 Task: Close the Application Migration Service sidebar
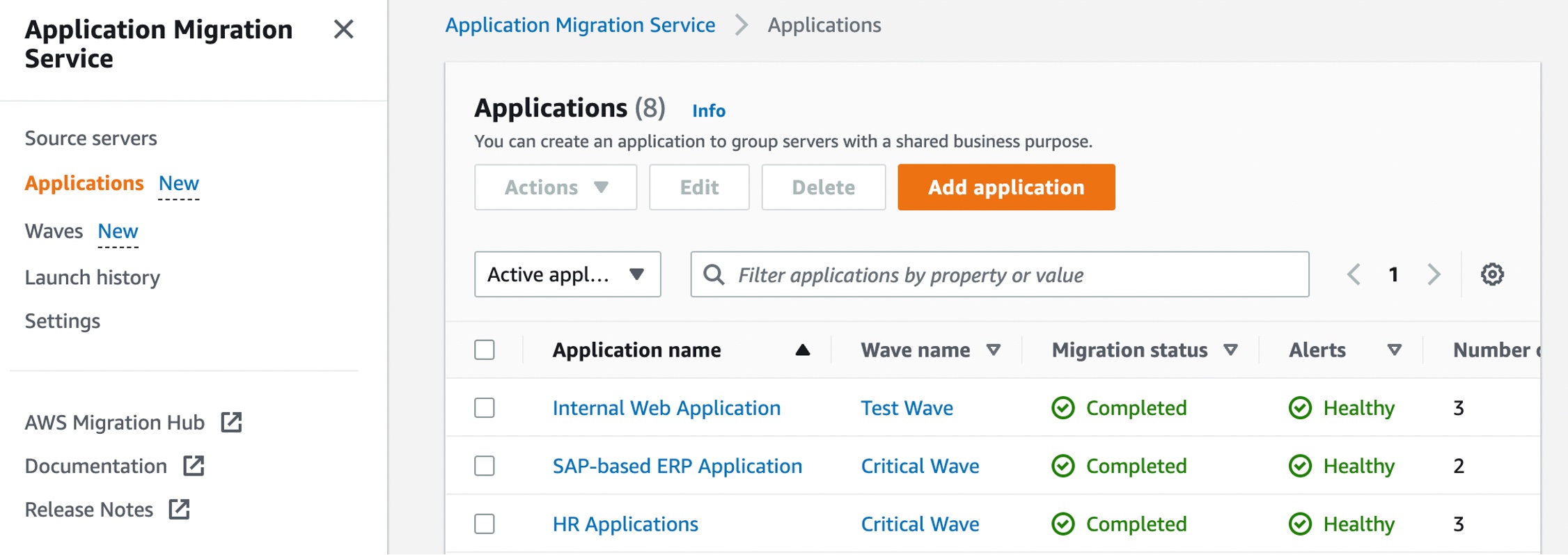tap(343, 29)
